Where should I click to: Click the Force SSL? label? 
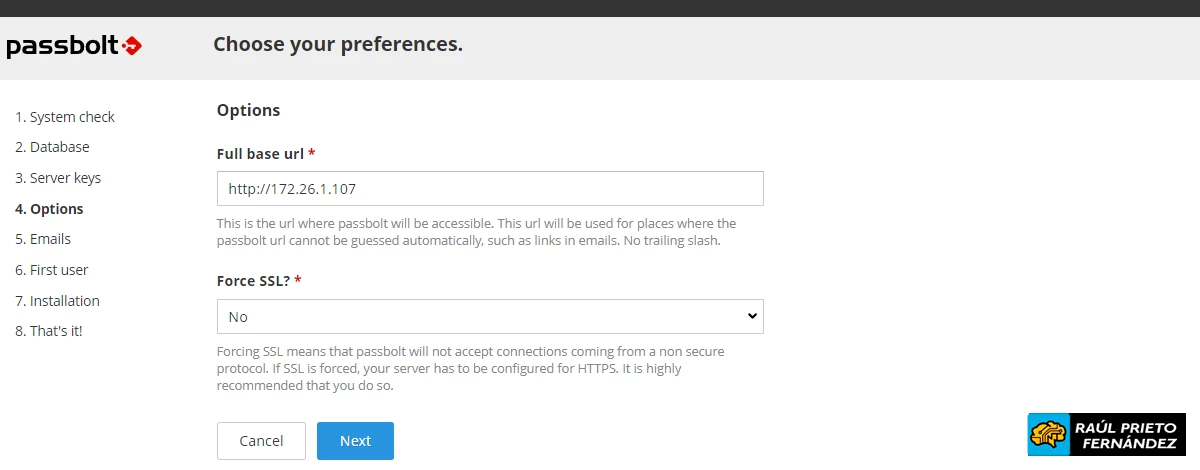coord(254,281)
